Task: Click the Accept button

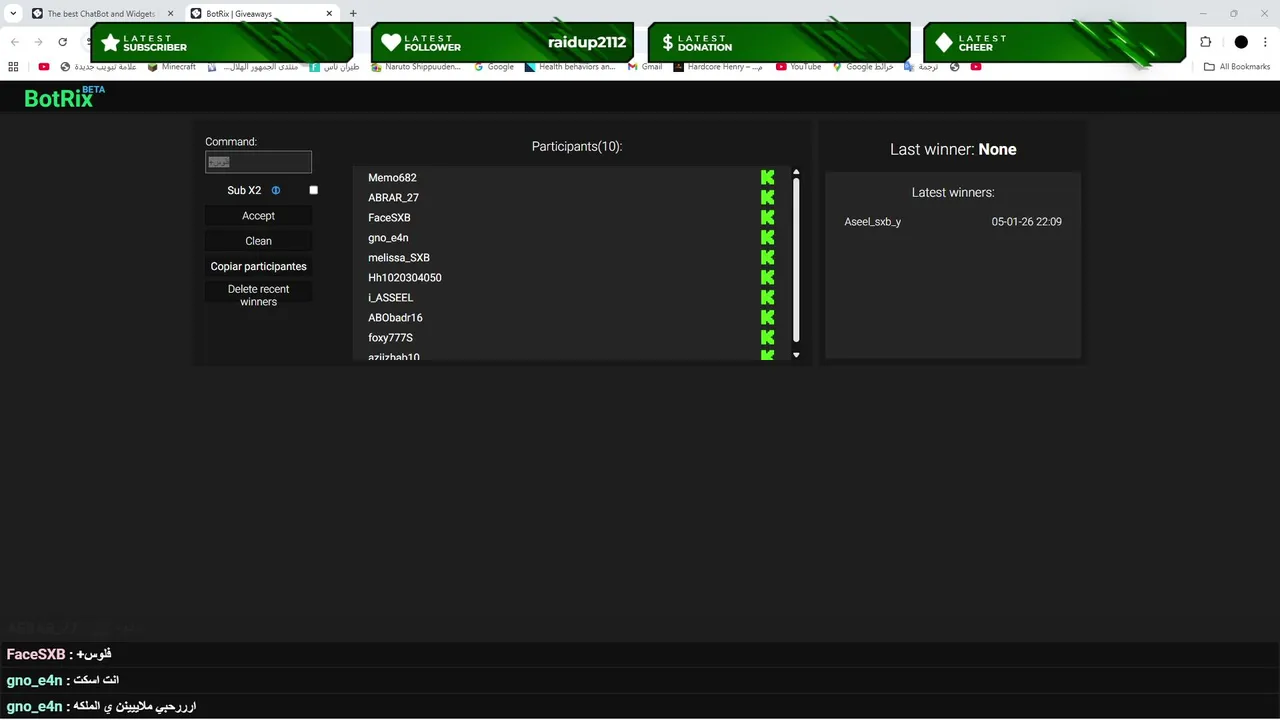Action: [258, 216]
